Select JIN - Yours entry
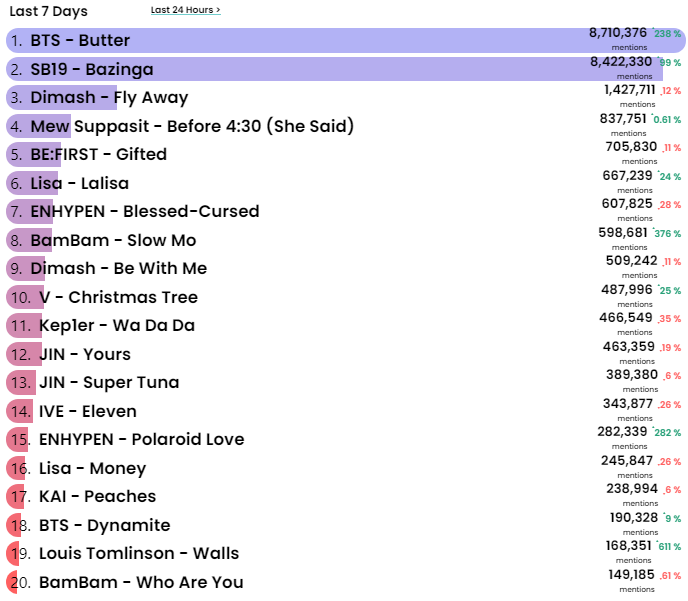Screen dimensions: 688x601 click(x=345, y=354)
